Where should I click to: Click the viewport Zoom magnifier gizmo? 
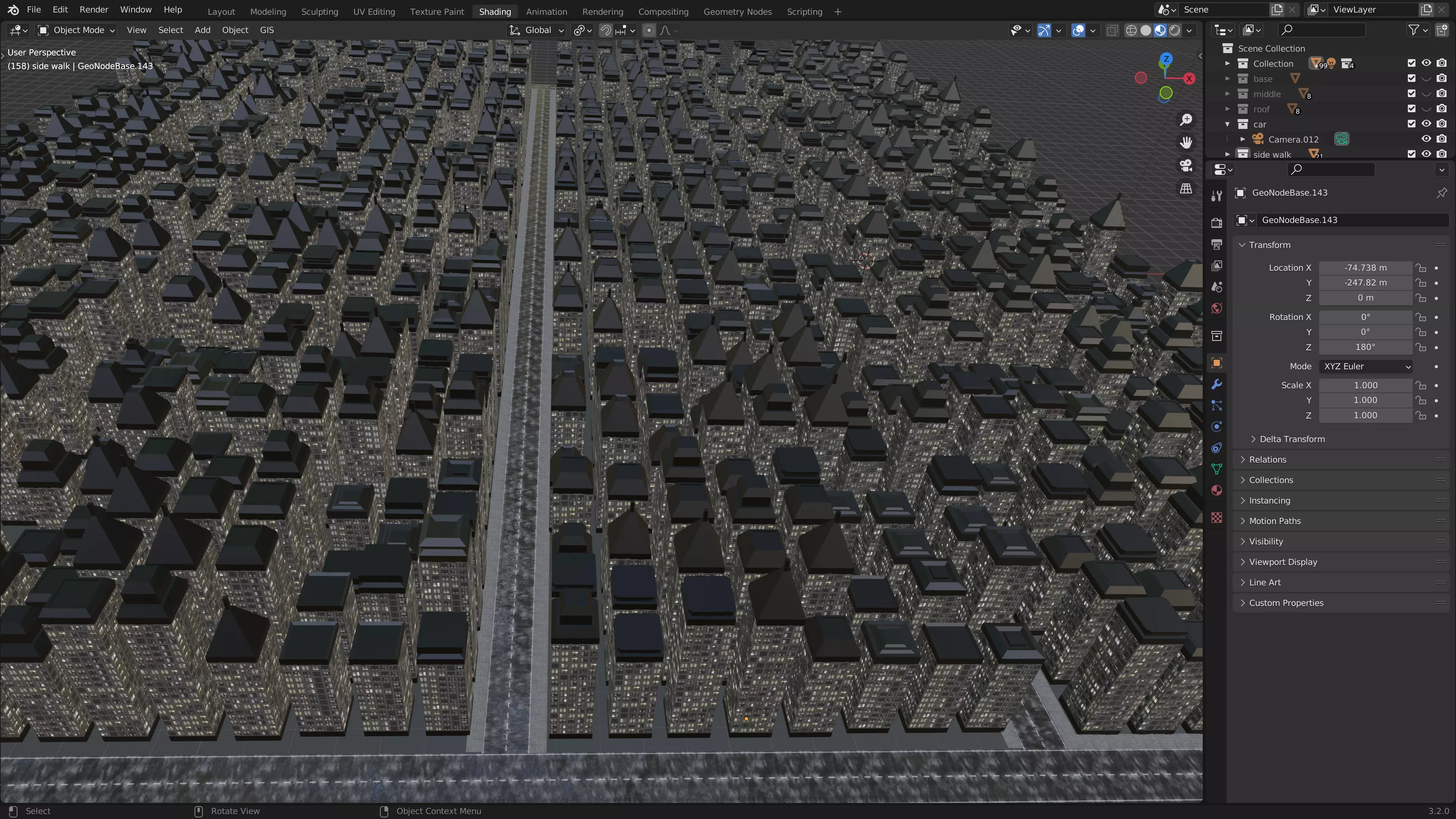click(1186, 120)
